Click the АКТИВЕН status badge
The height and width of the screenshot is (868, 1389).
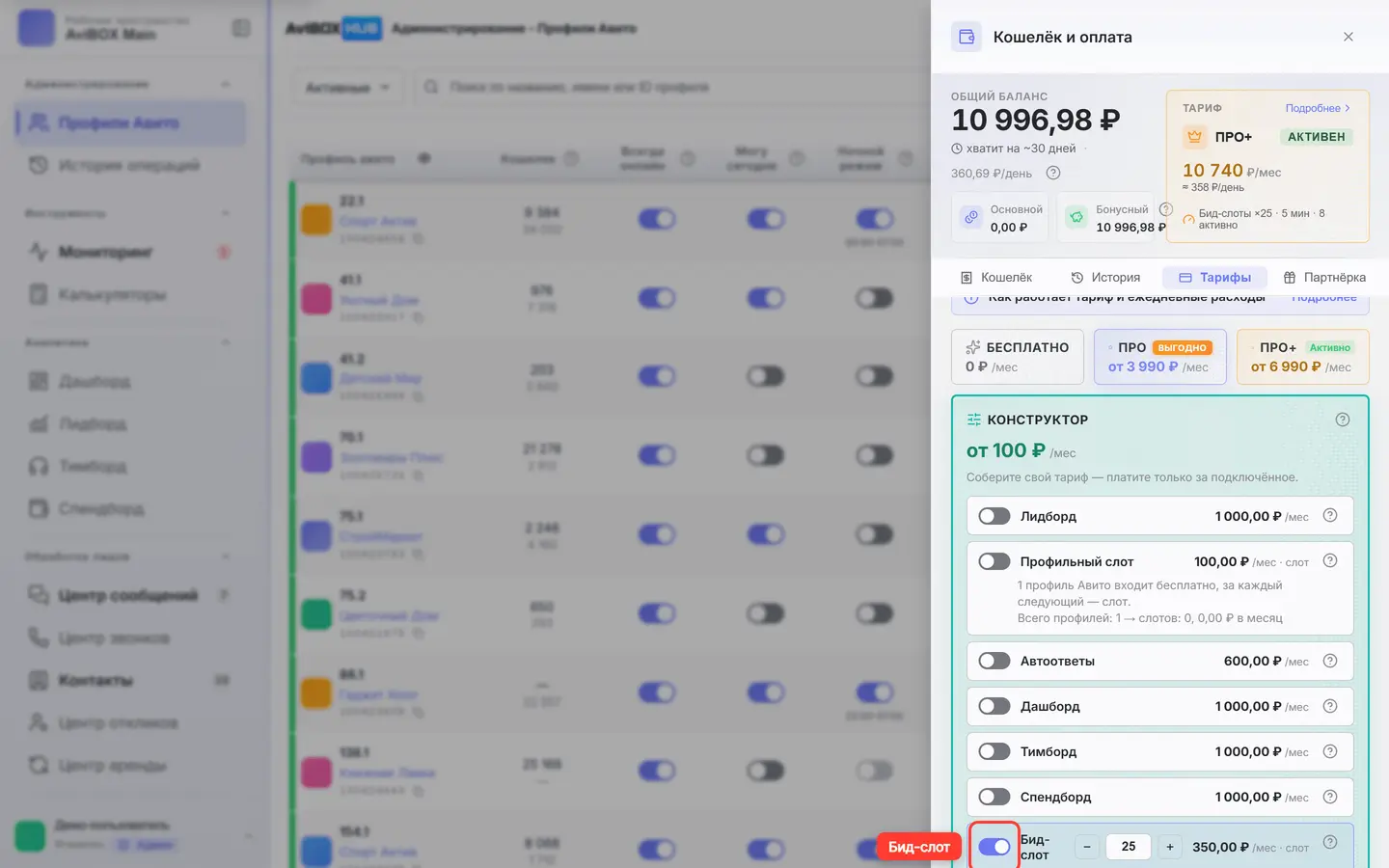(x=1317, y=137)
